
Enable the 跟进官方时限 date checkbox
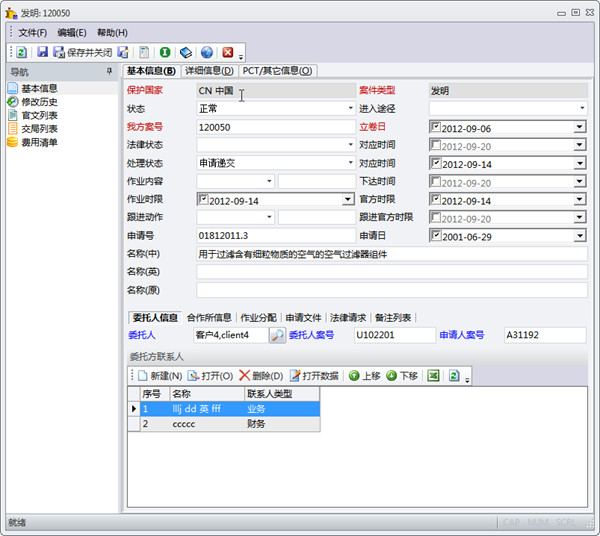click(x=435, y=217)
